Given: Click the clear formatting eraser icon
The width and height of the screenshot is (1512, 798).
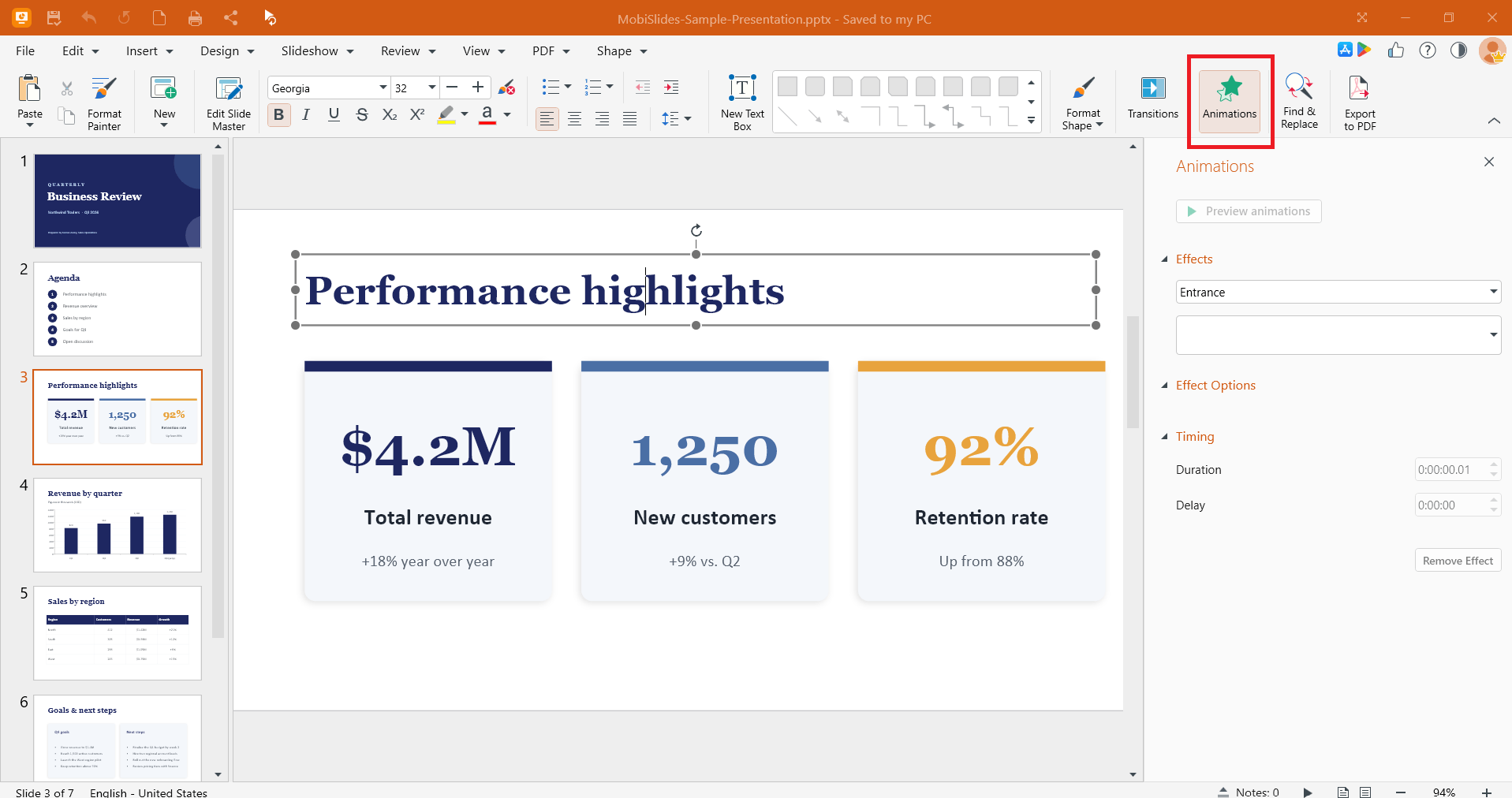Looking at the screenshot, I should (507, 88).
